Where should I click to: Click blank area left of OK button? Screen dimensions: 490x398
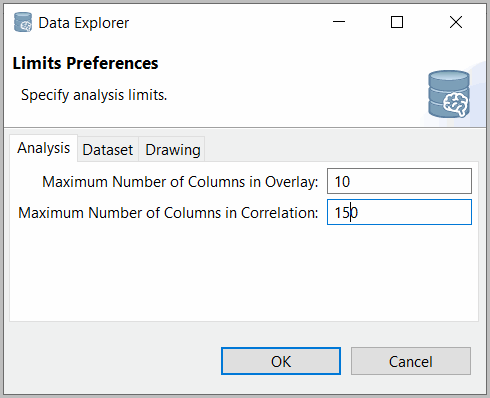pyautogui.click(x=113, y=361)
